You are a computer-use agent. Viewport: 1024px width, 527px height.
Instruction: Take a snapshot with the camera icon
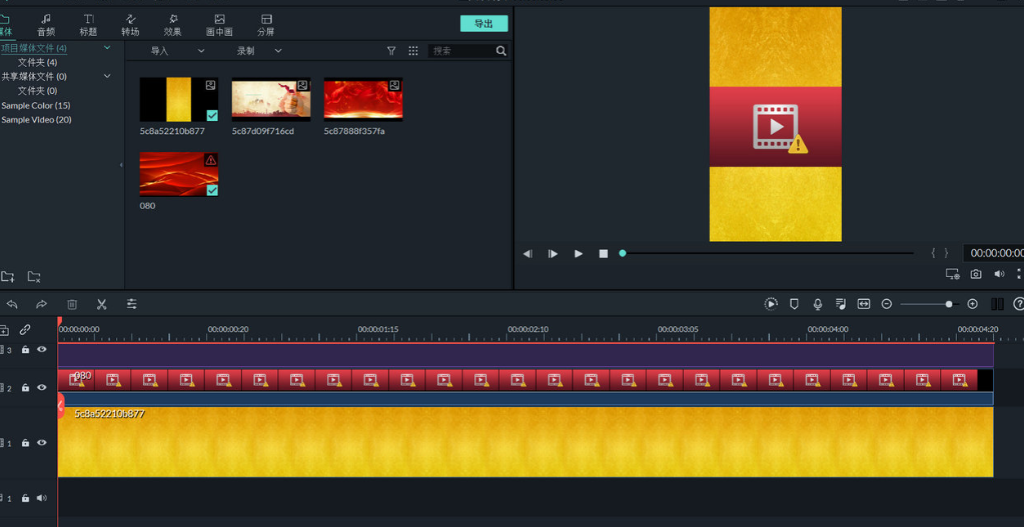click(976, 274)
